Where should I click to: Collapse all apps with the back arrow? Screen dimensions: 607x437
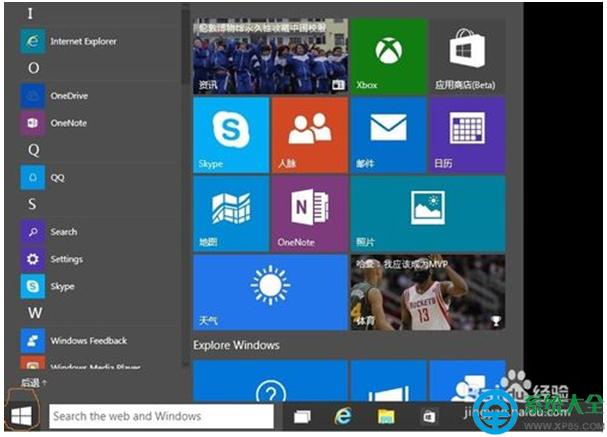click(x=34, y=383)
